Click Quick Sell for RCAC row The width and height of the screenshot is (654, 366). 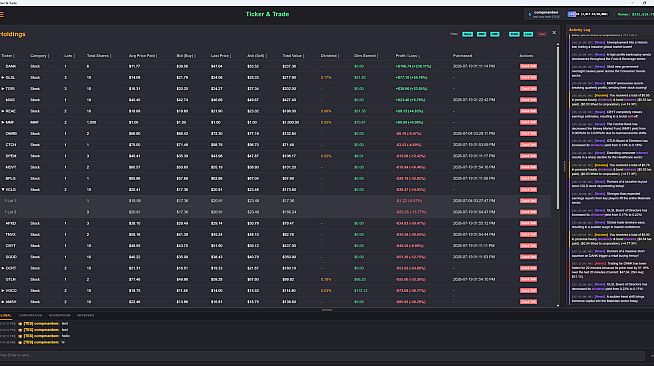click(x=528, y=111)
